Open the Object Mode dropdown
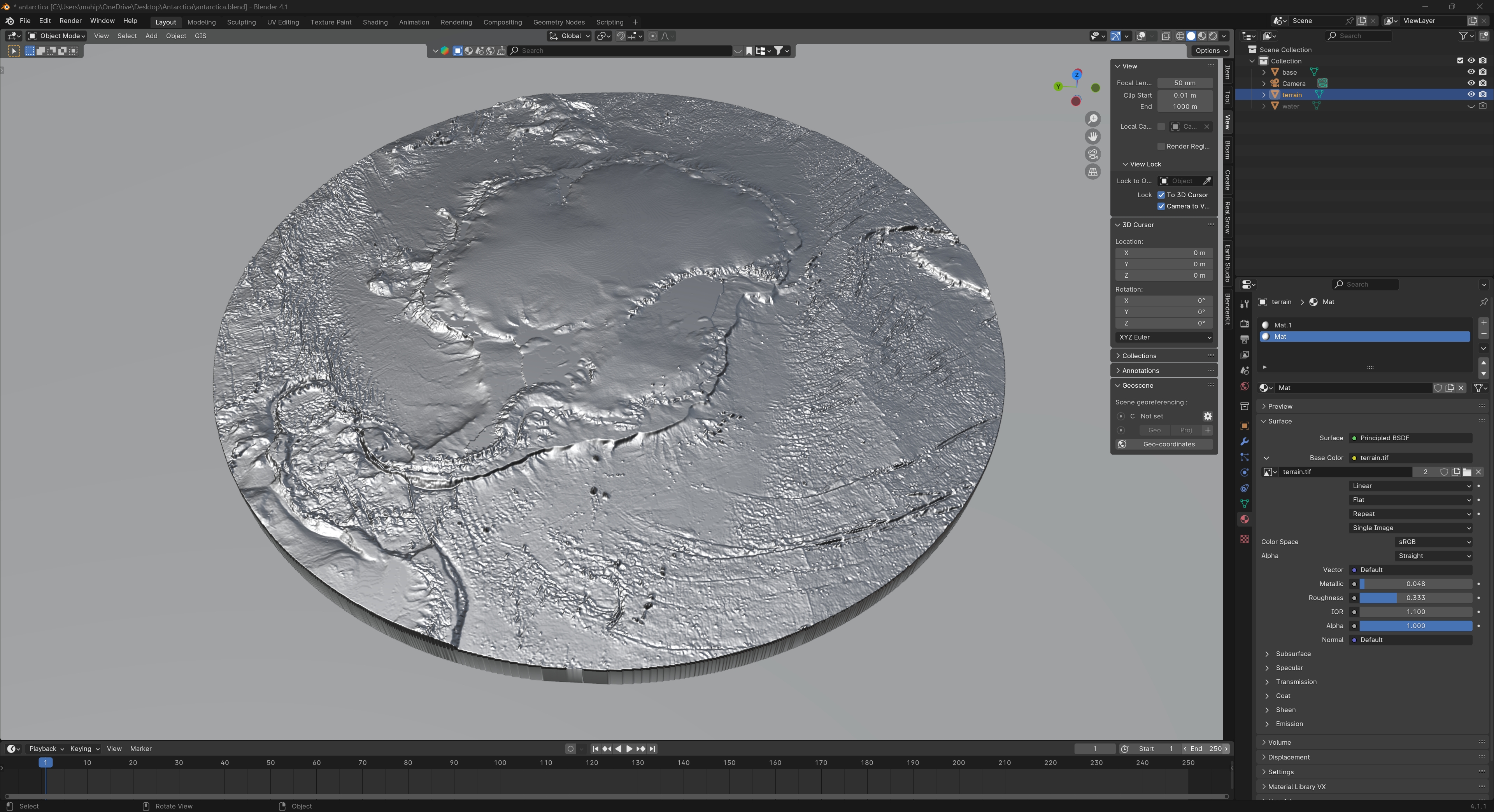The height and width of the screenshot is (812, 1494). point(58,36)
